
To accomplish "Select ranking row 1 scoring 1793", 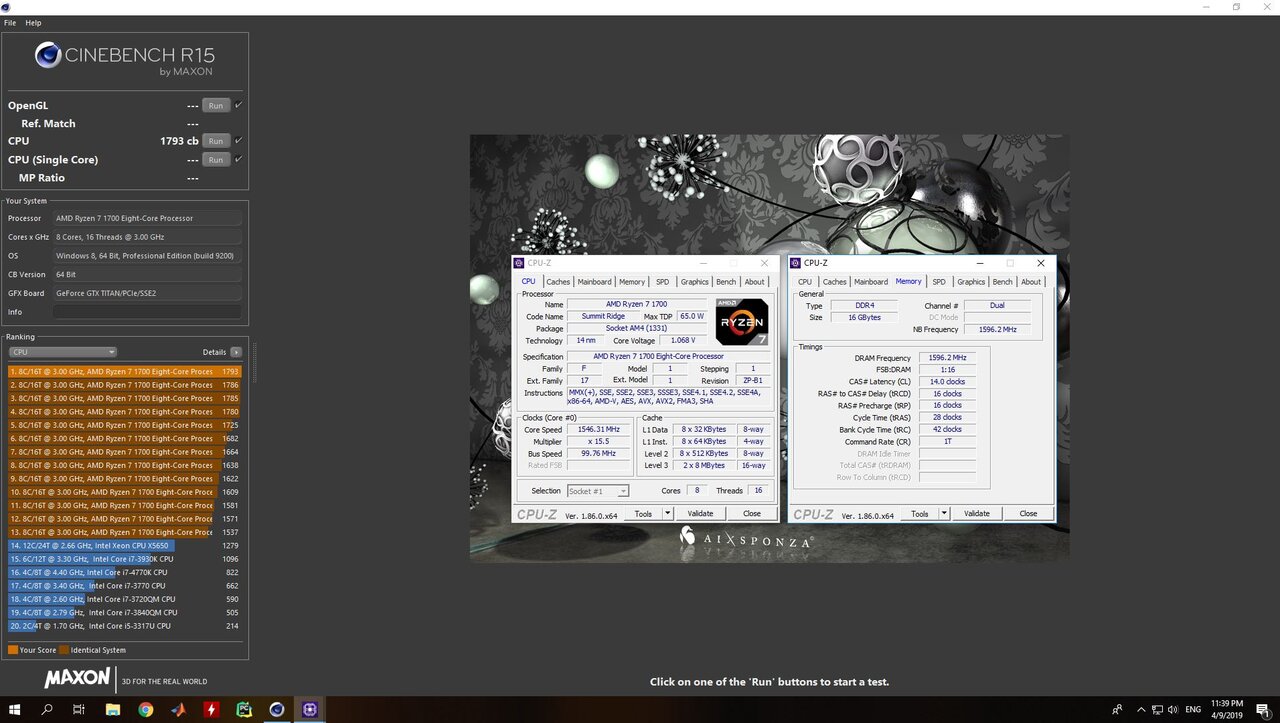I will [x=125, y=372].
